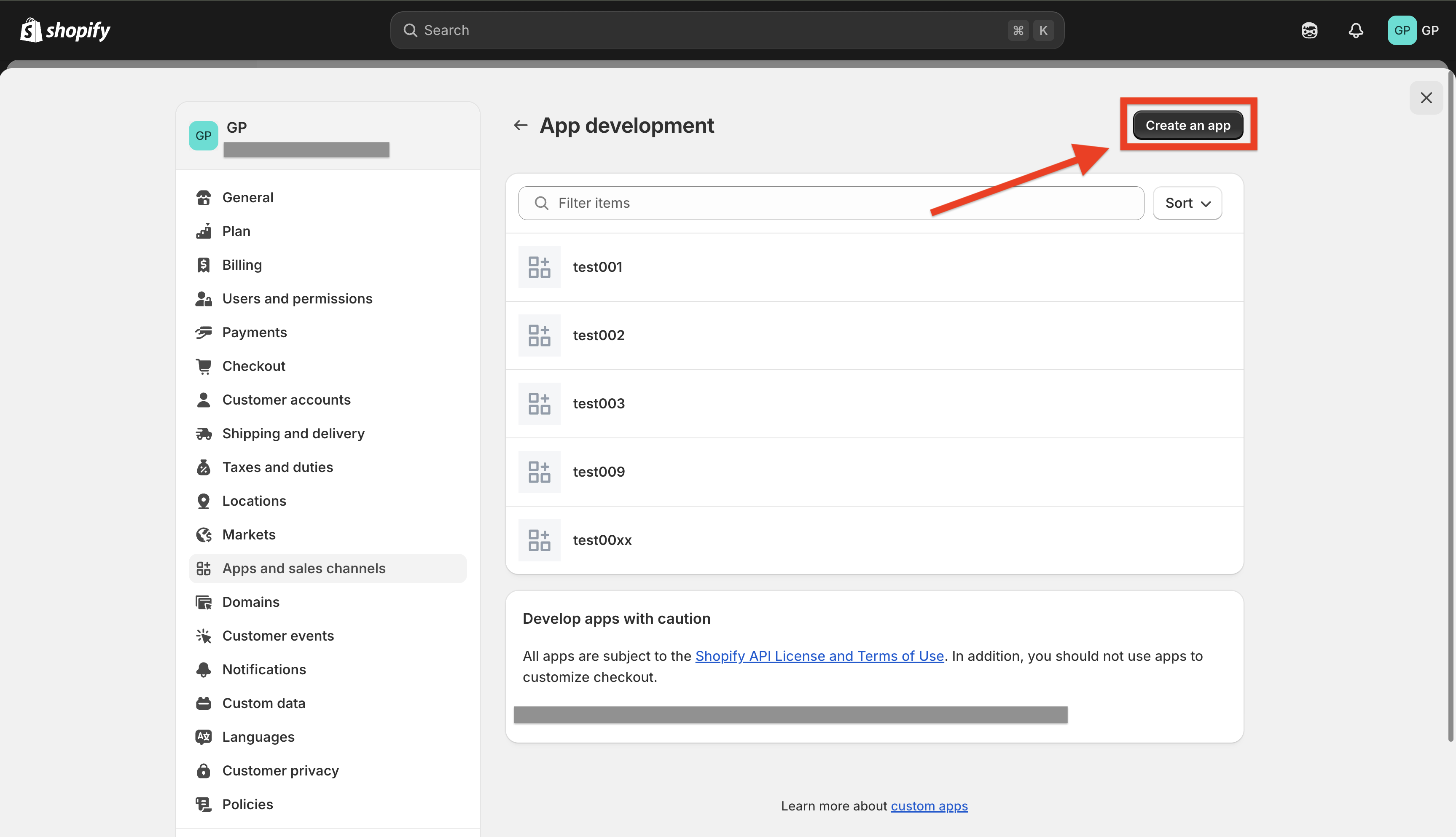Open Billing settings in sidebar
The image size is (1456, 837).
coord(242,265)
